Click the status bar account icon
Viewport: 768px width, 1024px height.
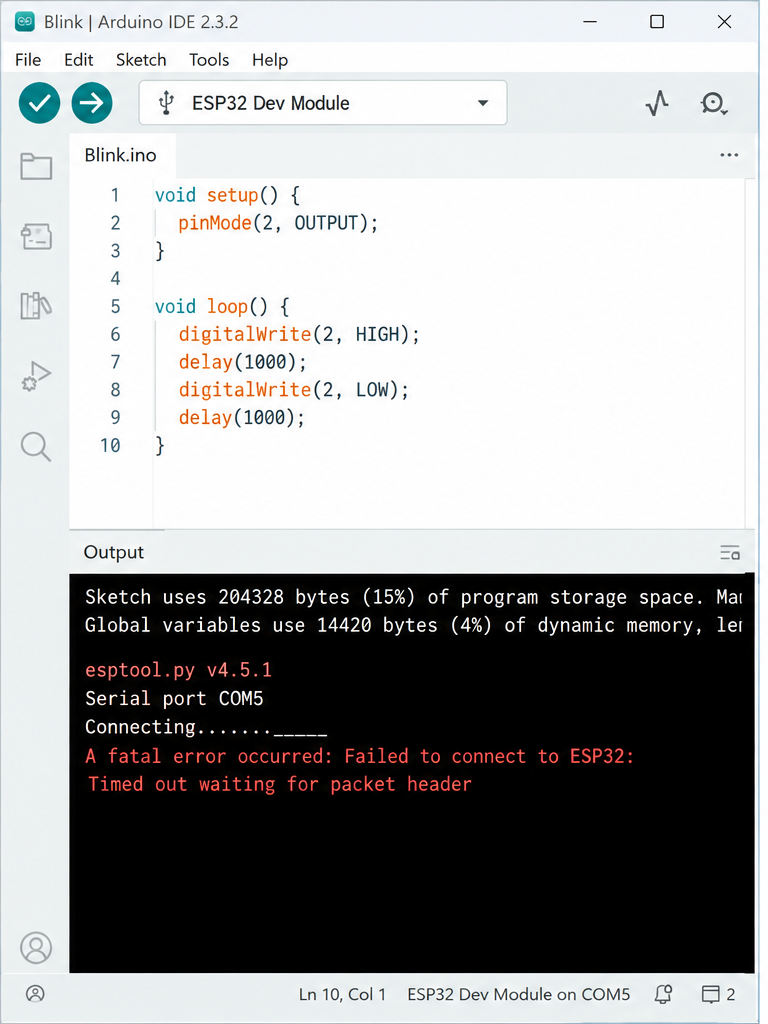35,994
